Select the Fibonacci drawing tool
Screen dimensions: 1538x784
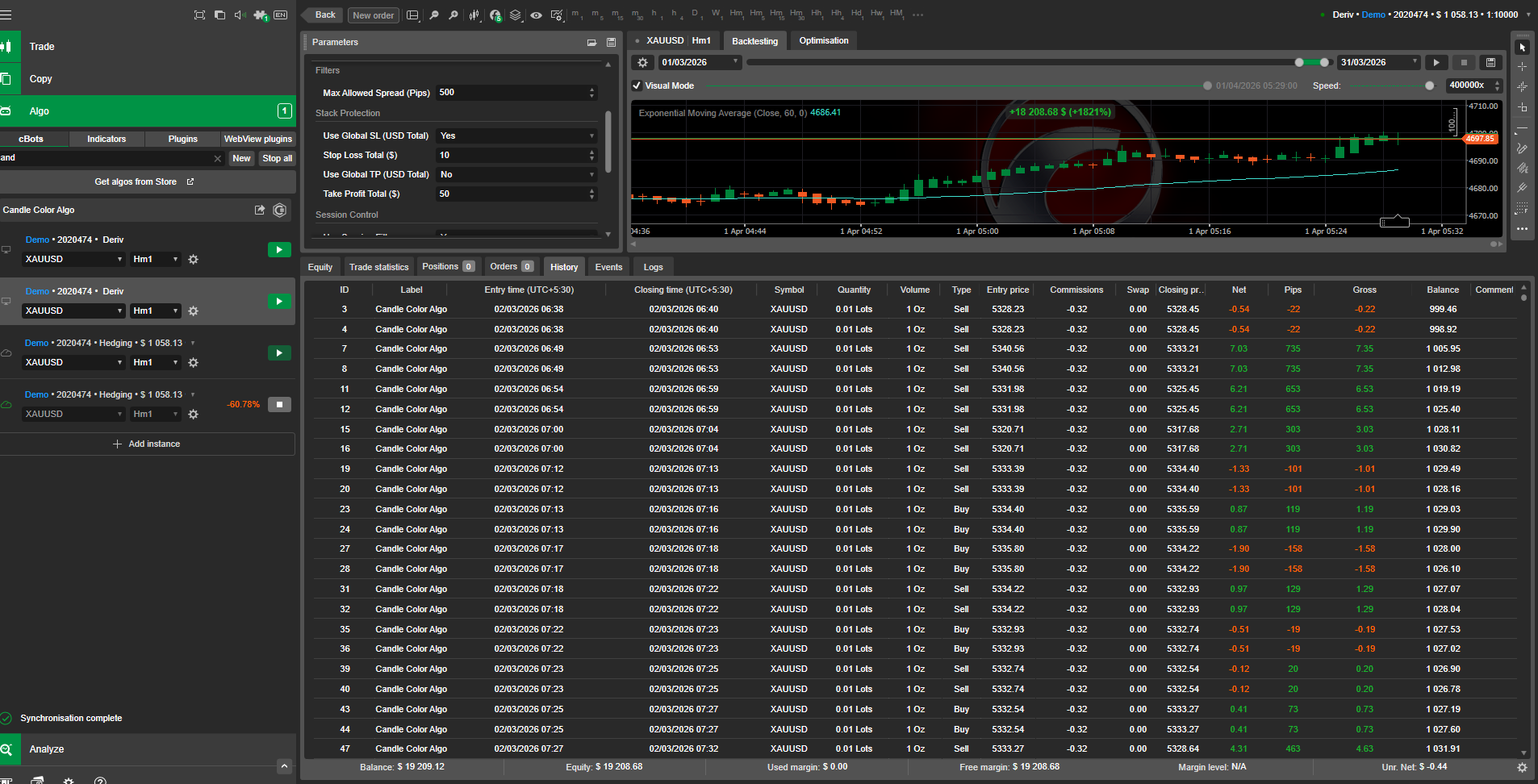pos(1522,209)
